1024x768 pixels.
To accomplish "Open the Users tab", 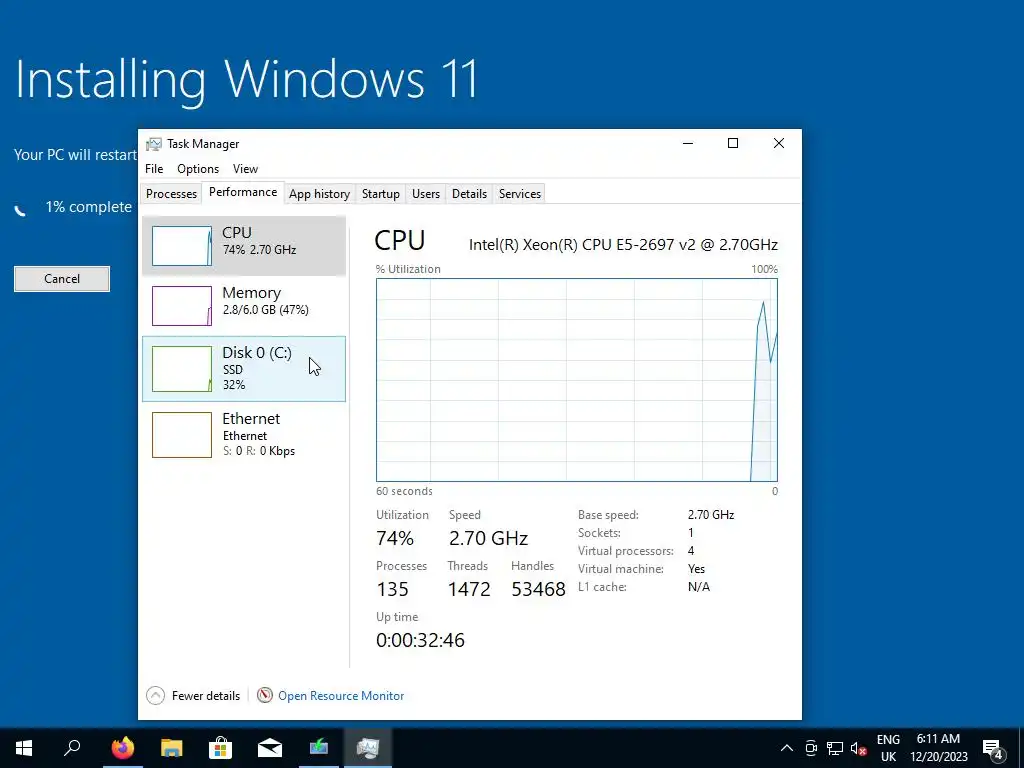I will tap(426, 194).
